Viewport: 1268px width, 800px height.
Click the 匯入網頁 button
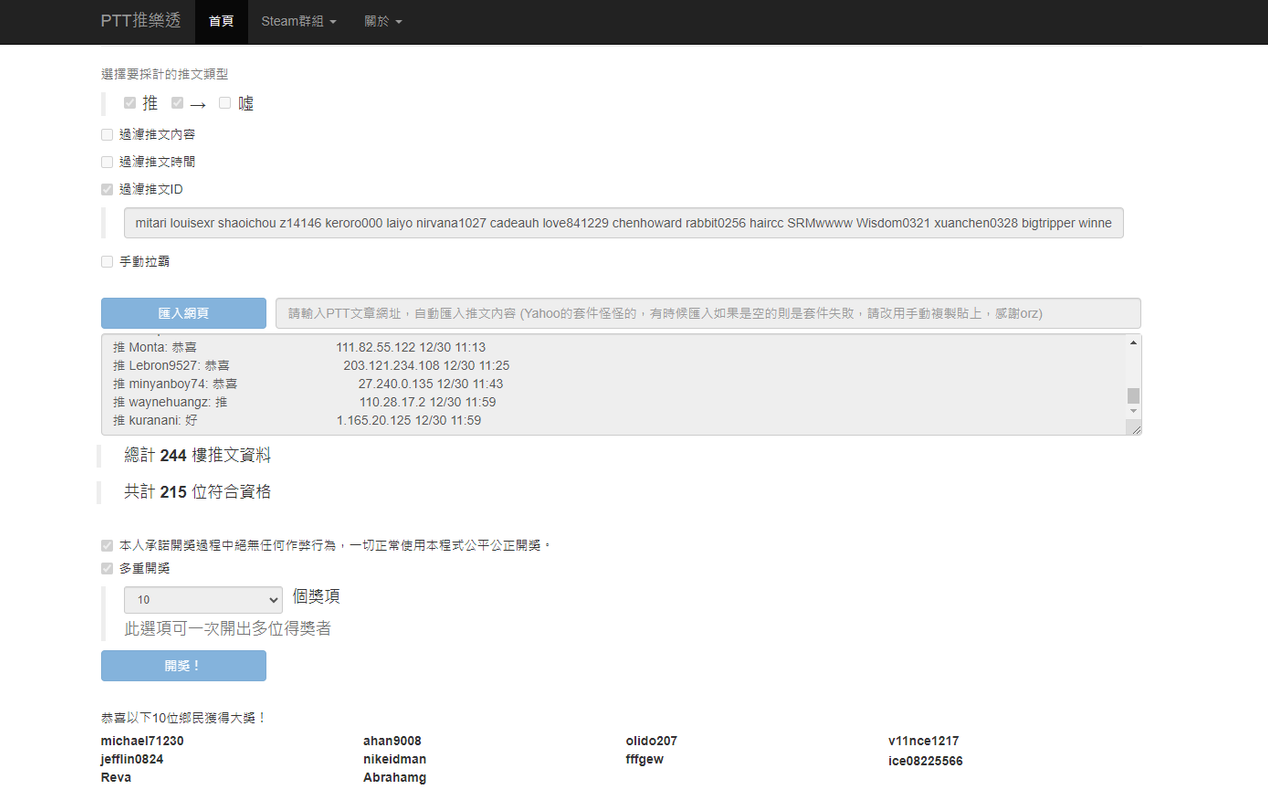click(x=184, y=313)
